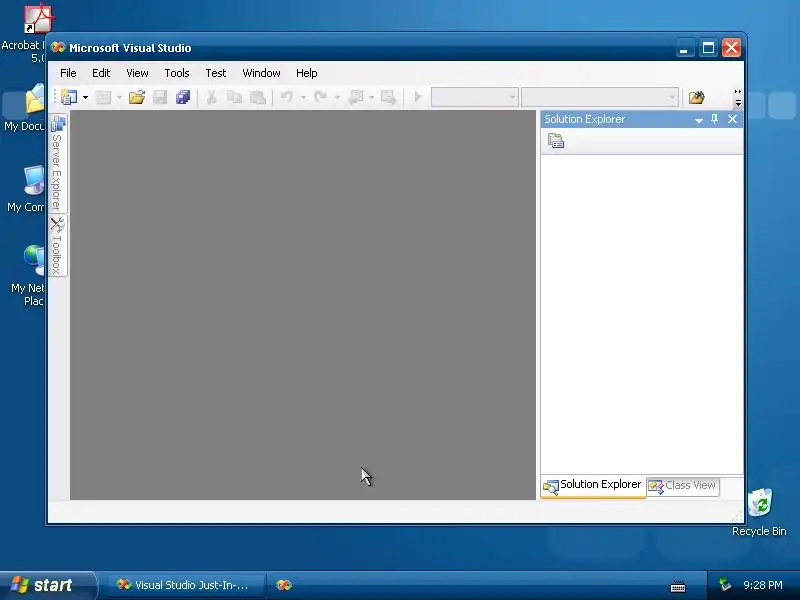
Task: Click the Save toolbar icon
Action: 160,97
